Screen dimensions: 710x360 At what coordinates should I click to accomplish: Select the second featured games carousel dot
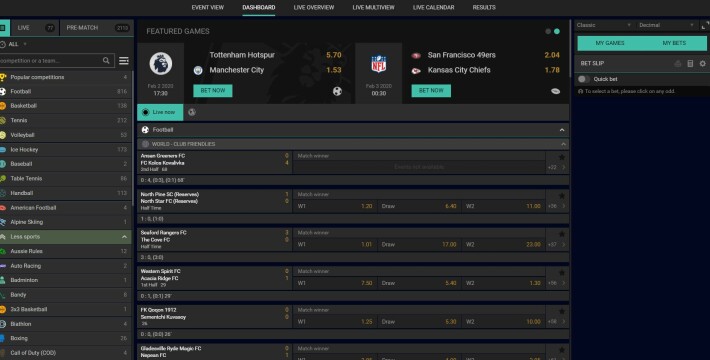pyautogui.click(x=556, y=31)
